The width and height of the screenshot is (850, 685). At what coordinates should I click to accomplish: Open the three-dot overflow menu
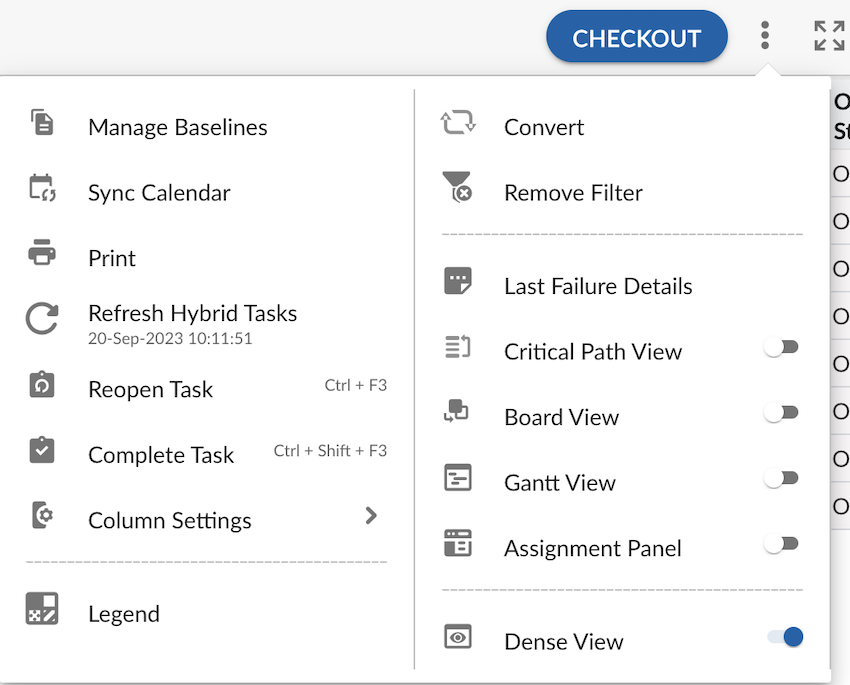(764, 36)
